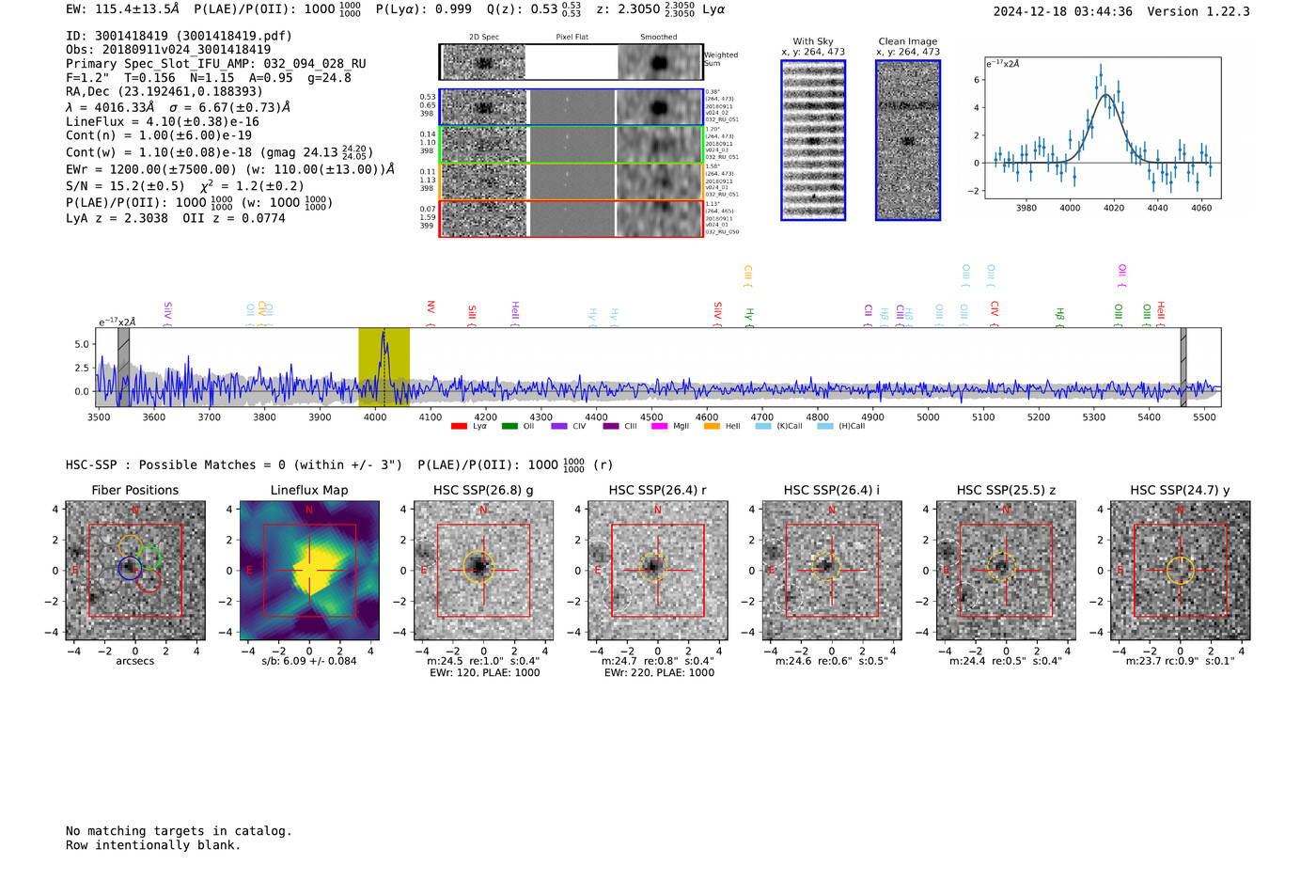
Task: Click the No matching targets in catalog text
Action: click(x=179, y=831)
